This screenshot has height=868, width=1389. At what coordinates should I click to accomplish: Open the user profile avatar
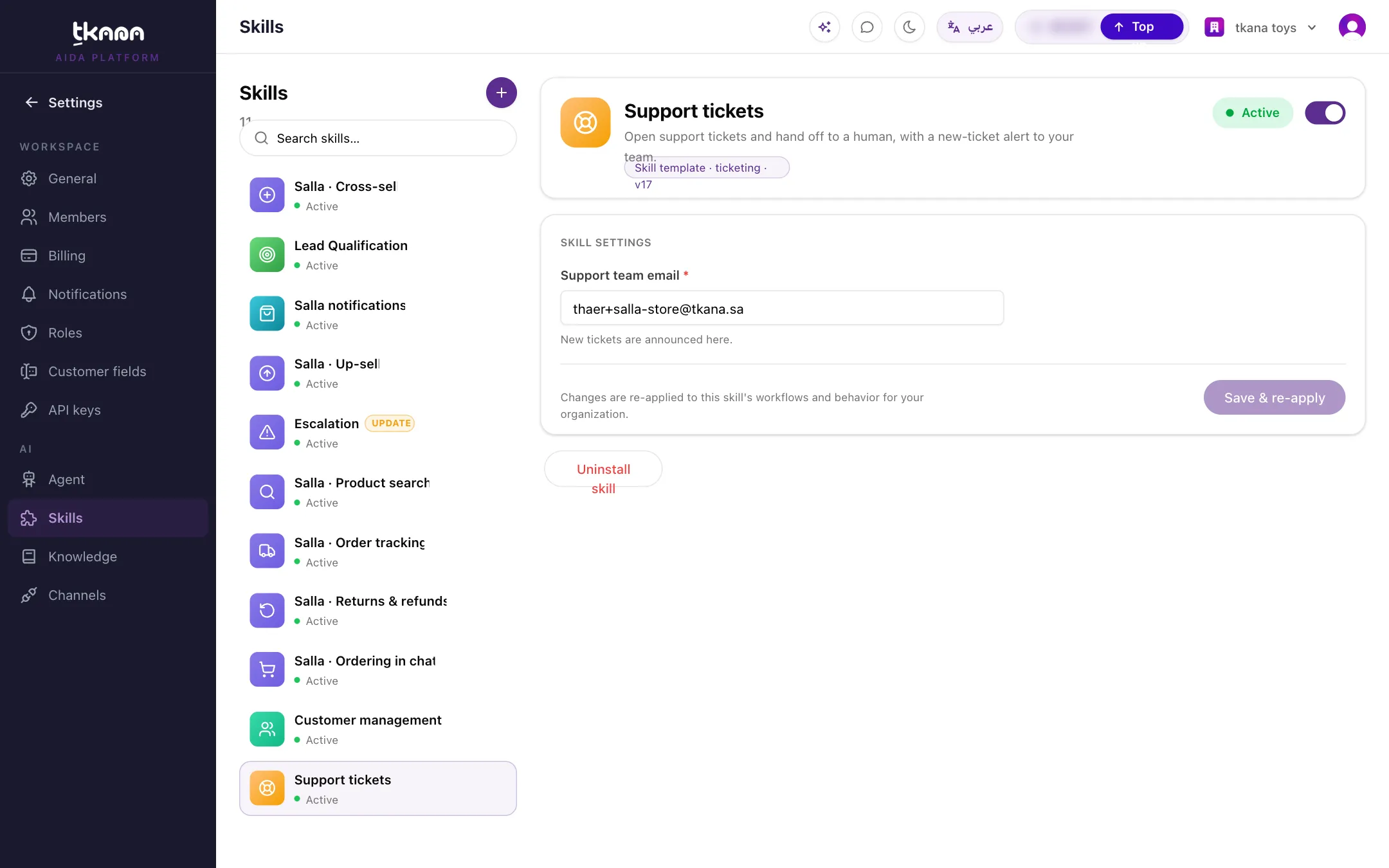pos(1352,27)
